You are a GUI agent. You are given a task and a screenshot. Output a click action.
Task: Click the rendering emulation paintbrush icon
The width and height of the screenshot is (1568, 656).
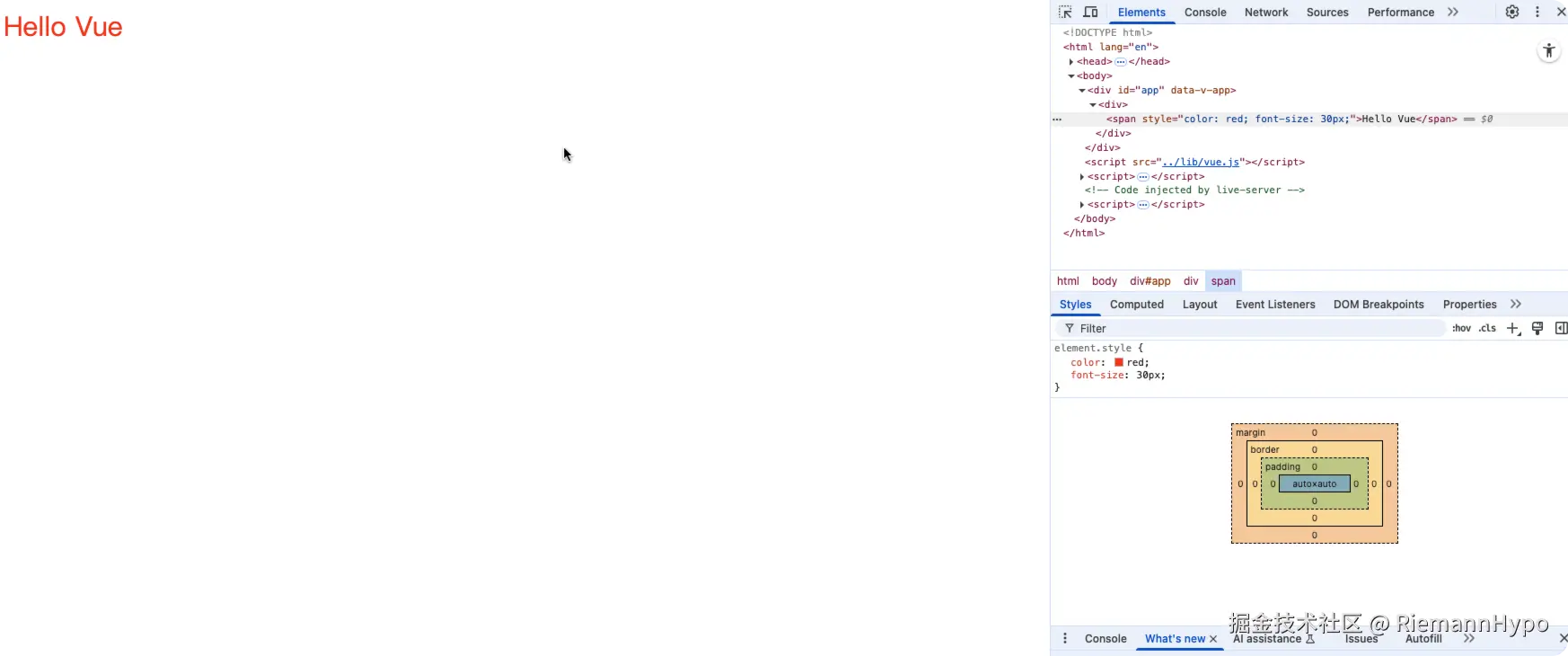[1537, 328]
